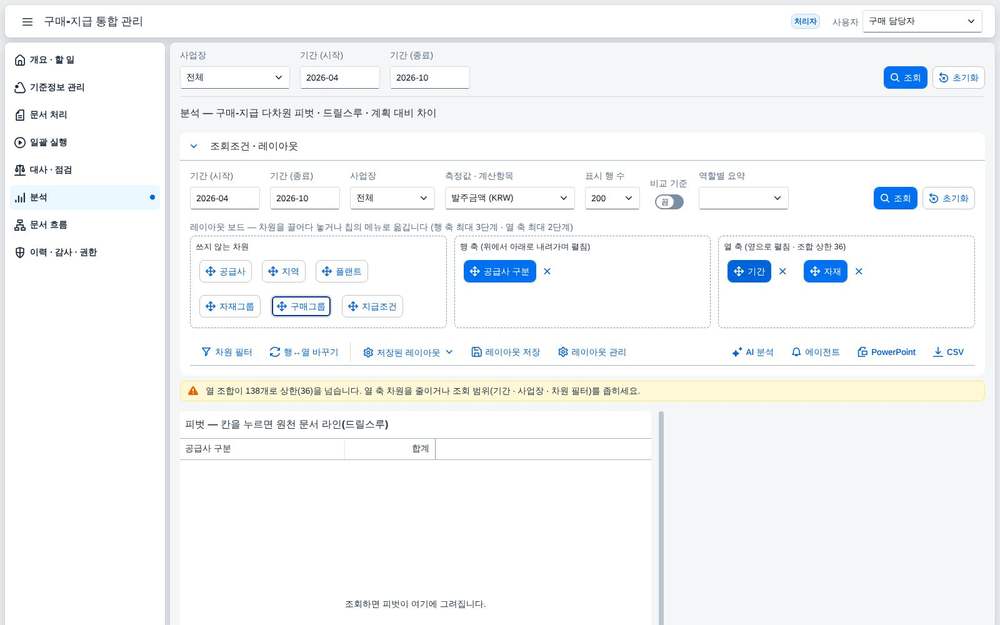Collapse the 조회조건 · 레이아웃 section
This screenshot has width=1000, height=625.
tap(194, 146)
